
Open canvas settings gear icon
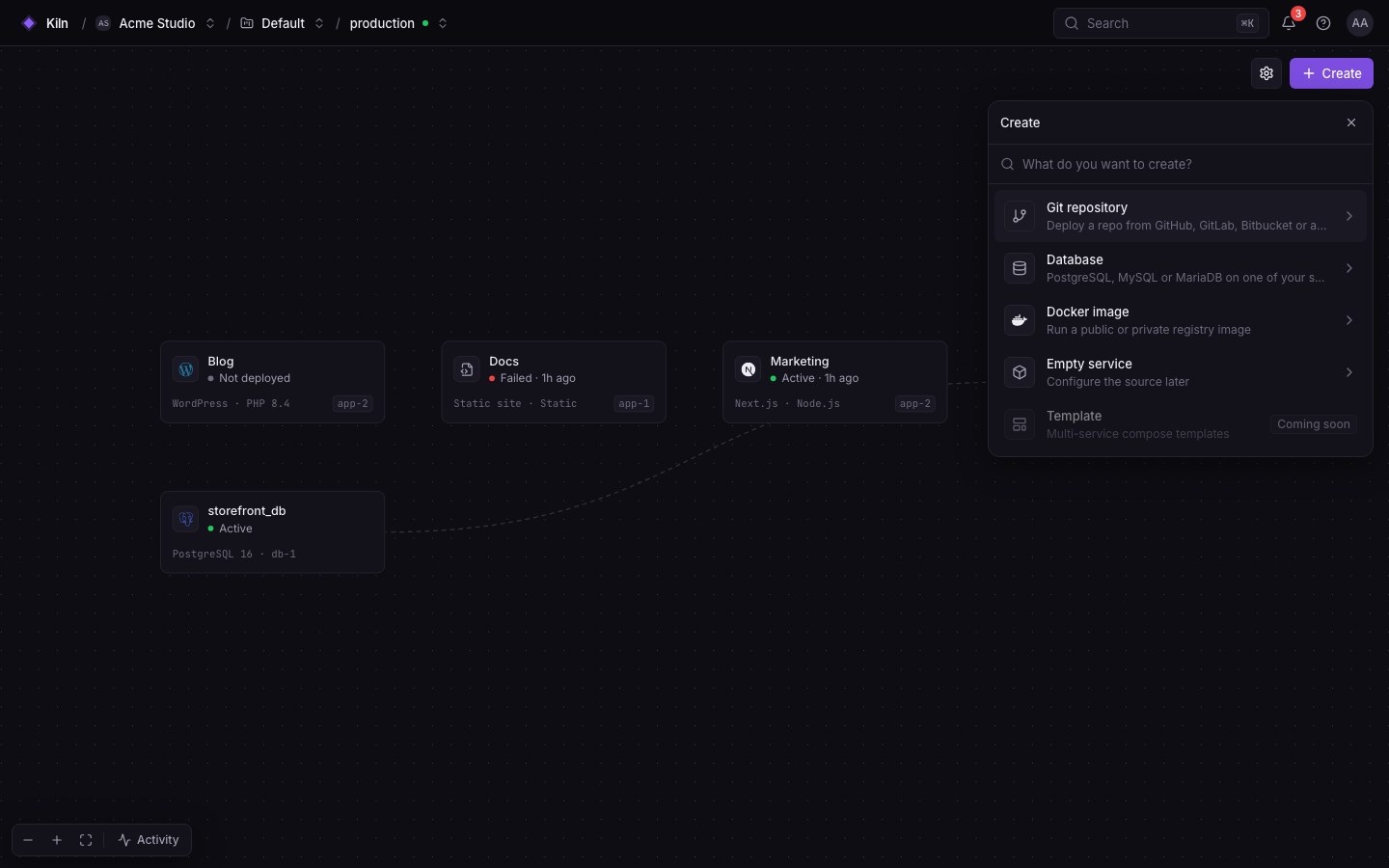(x=1266, y=73)
